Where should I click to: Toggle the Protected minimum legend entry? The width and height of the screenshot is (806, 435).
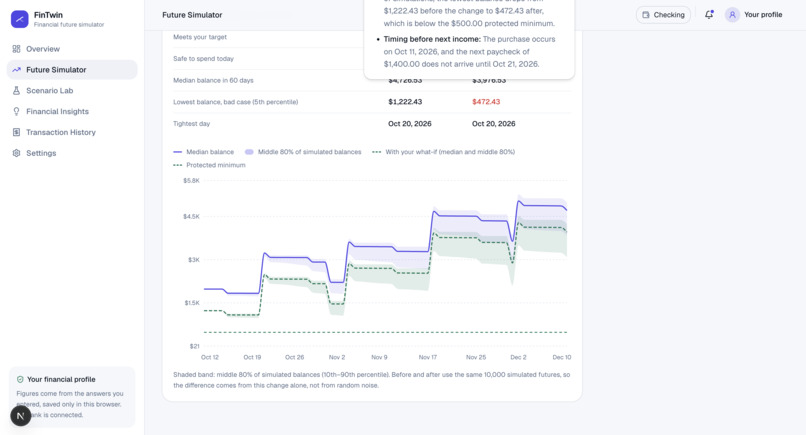tap(209, 165)
